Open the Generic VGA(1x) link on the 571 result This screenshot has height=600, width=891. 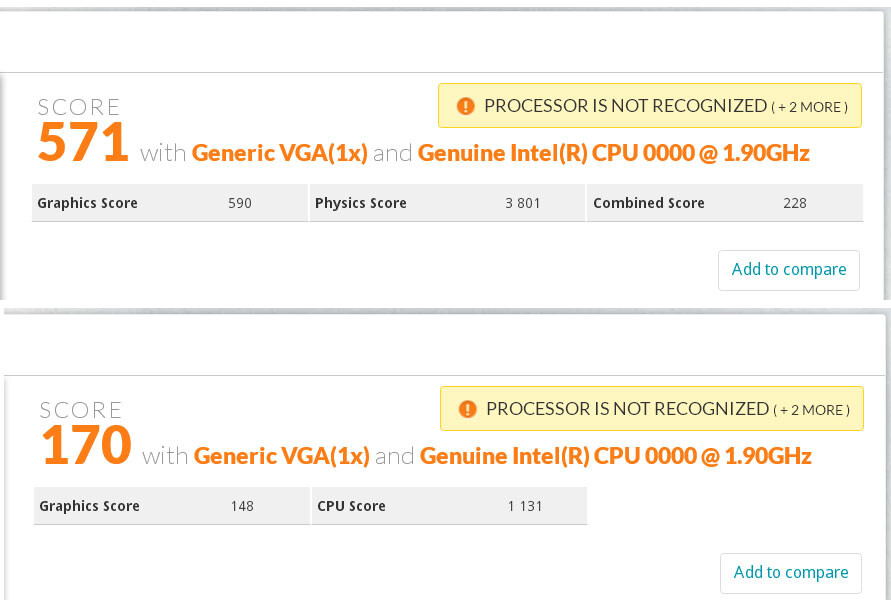[281, 152]
